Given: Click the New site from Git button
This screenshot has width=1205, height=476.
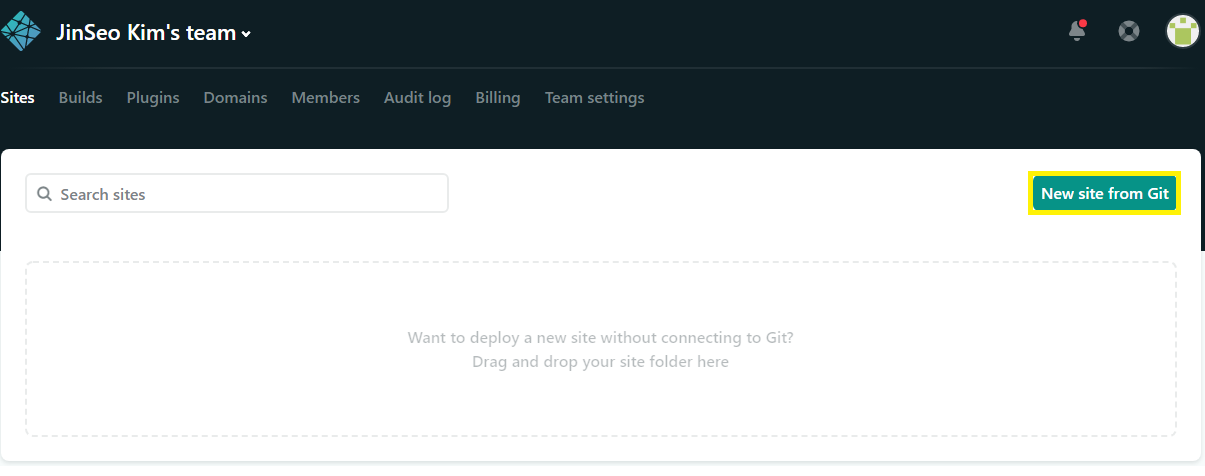Looking at the screenshot, I should [1105, 194].
